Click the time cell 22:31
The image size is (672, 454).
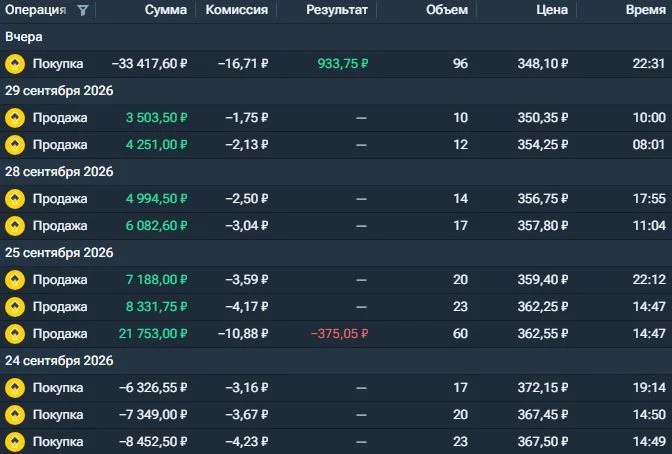(x=649, y=64)
